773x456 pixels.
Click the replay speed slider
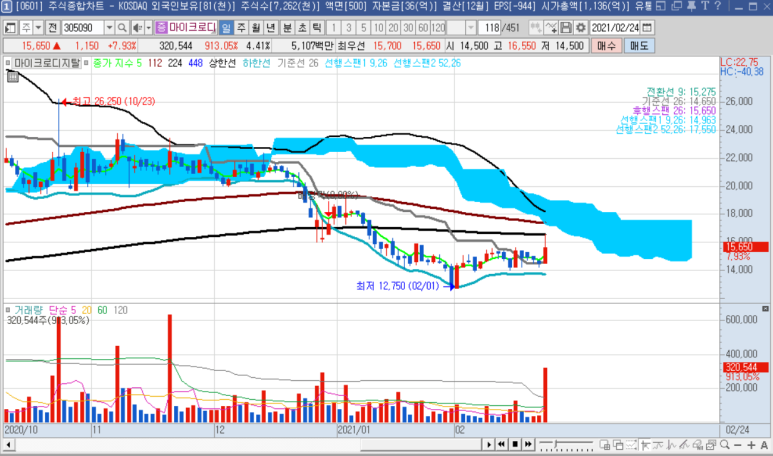pyautogui.click(x=566, y=445)
